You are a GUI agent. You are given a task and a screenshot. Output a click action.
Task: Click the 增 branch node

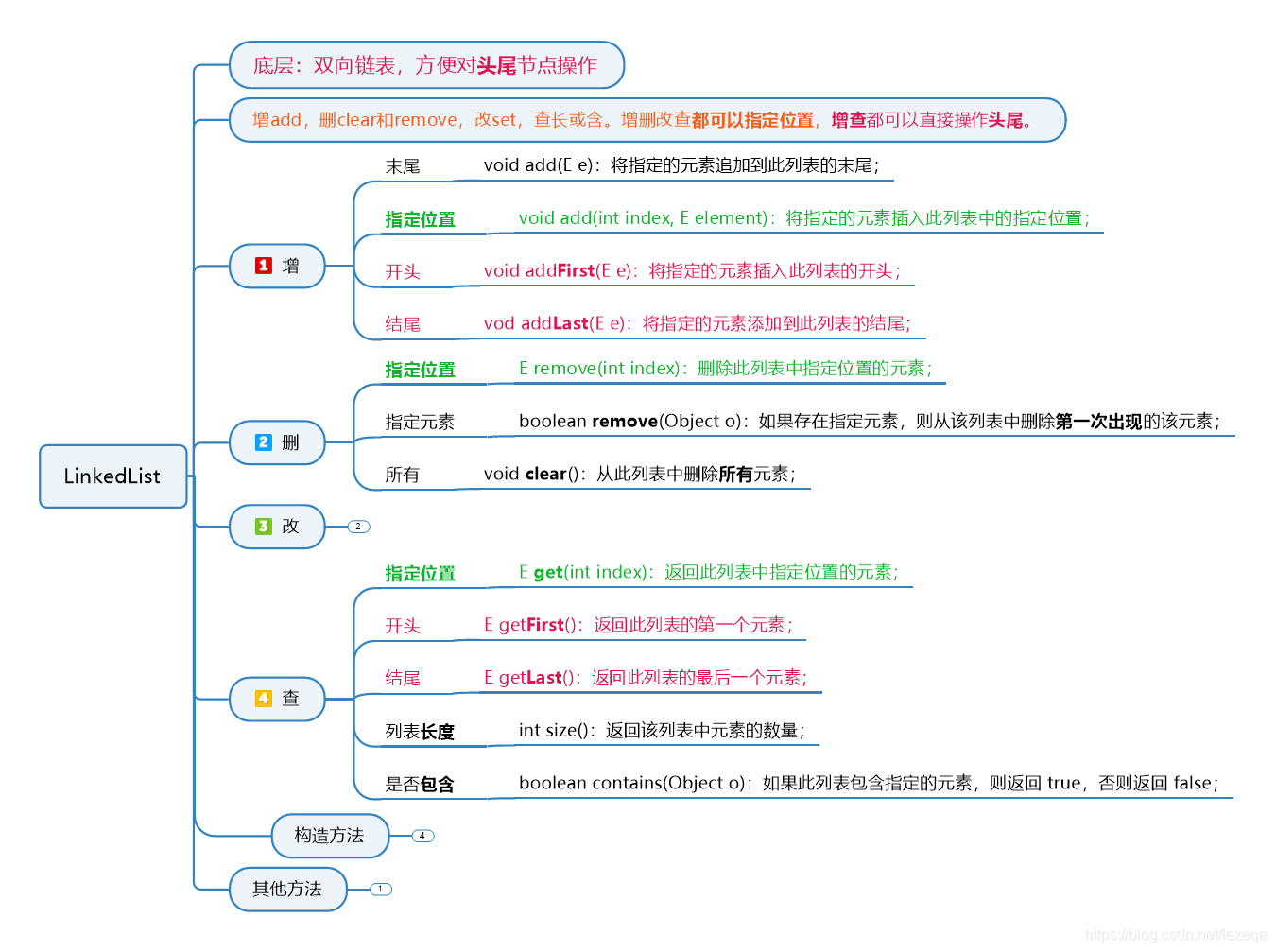[285, 266]
